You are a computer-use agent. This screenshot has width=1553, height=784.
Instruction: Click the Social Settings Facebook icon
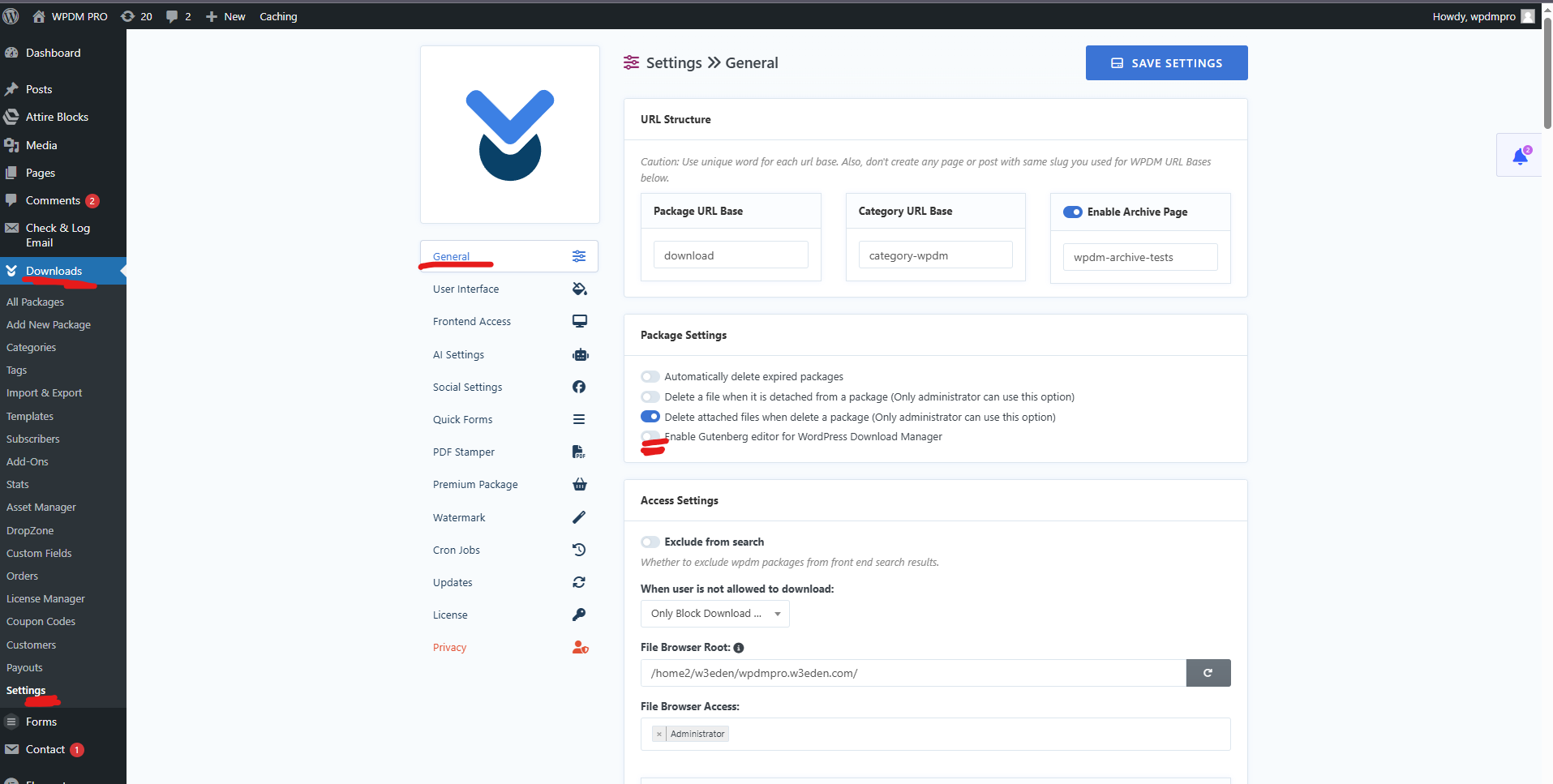coord(579,387)
